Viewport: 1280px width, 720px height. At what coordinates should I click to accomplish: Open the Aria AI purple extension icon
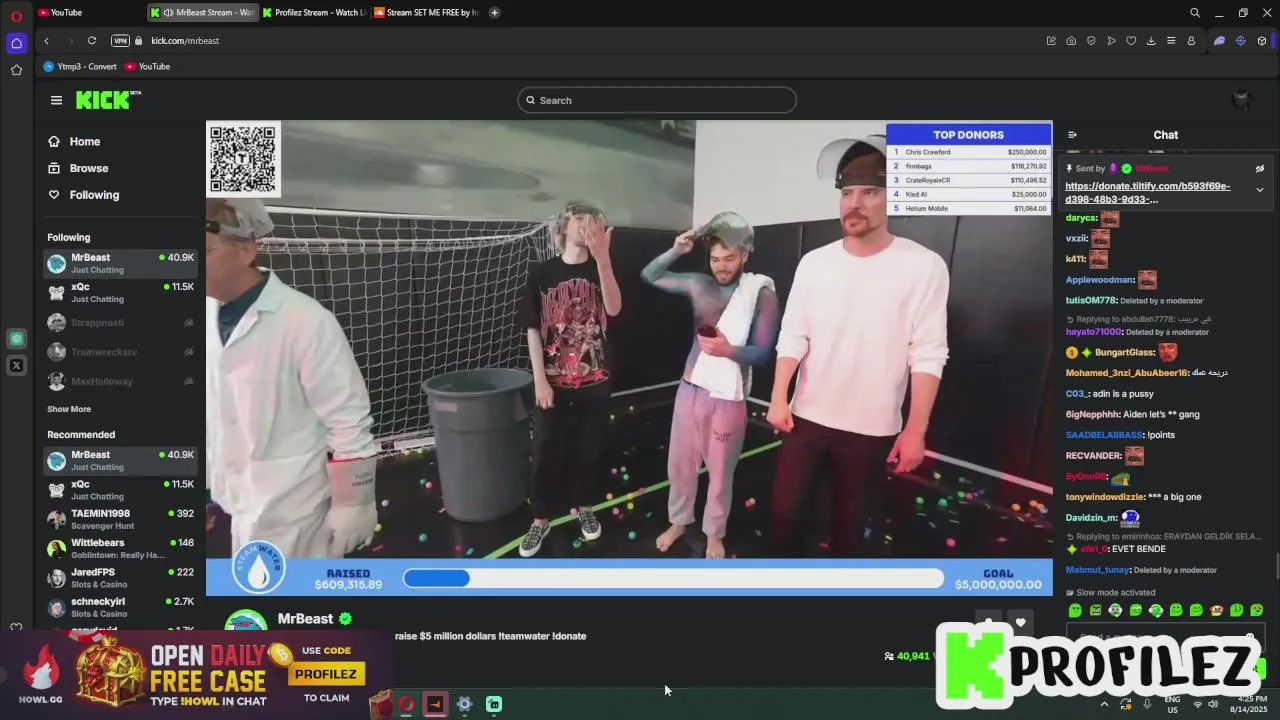point(1219,41)
